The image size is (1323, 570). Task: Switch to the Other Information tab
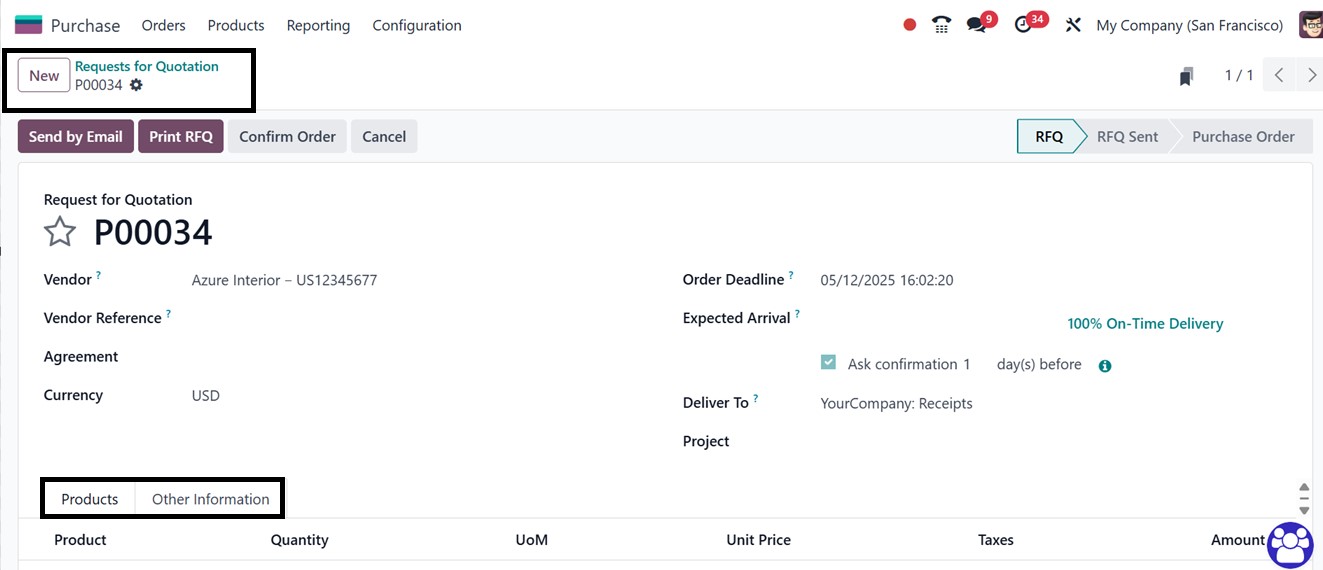coord(210,499)
